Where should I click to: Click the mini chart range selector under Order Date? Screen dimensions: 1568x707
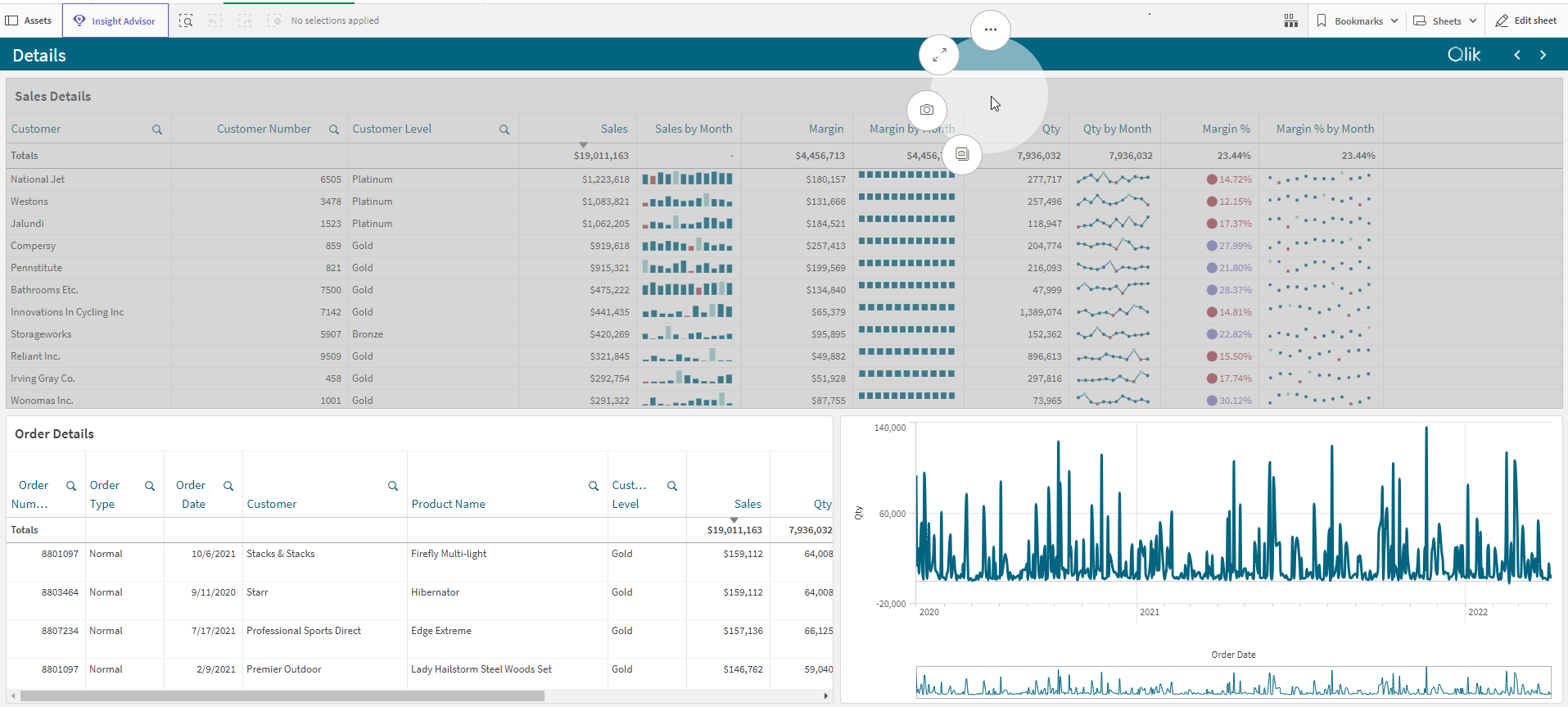point(1233,682)
